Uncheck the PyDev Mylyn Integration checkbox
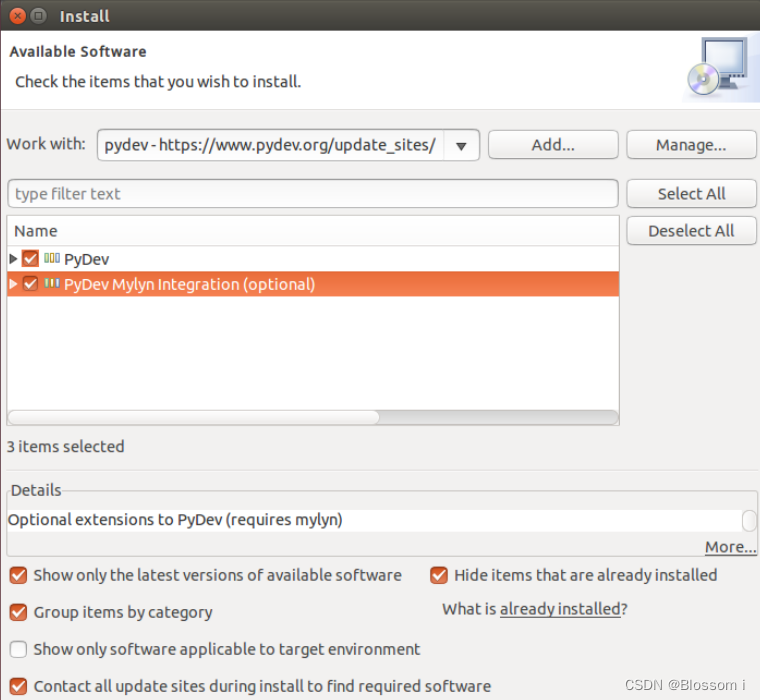Screen dimensions: 760x700 tap(30, 284)
